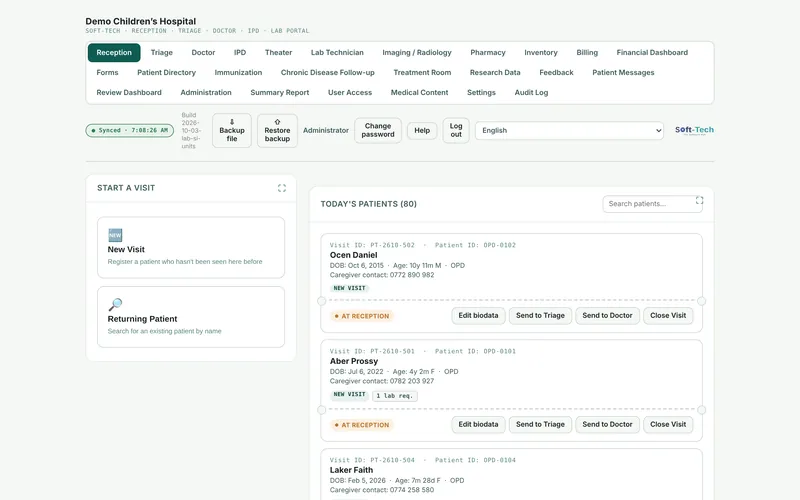Image resolution: width=800 pixels, height=500 pixels.
Task: Click the Log out button
Action: (456, 130)
